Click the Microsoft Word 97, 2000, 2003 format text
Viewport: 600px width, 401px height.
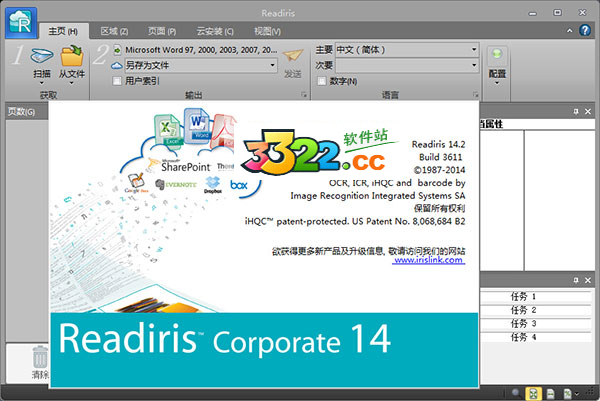(x=201, y=50)
